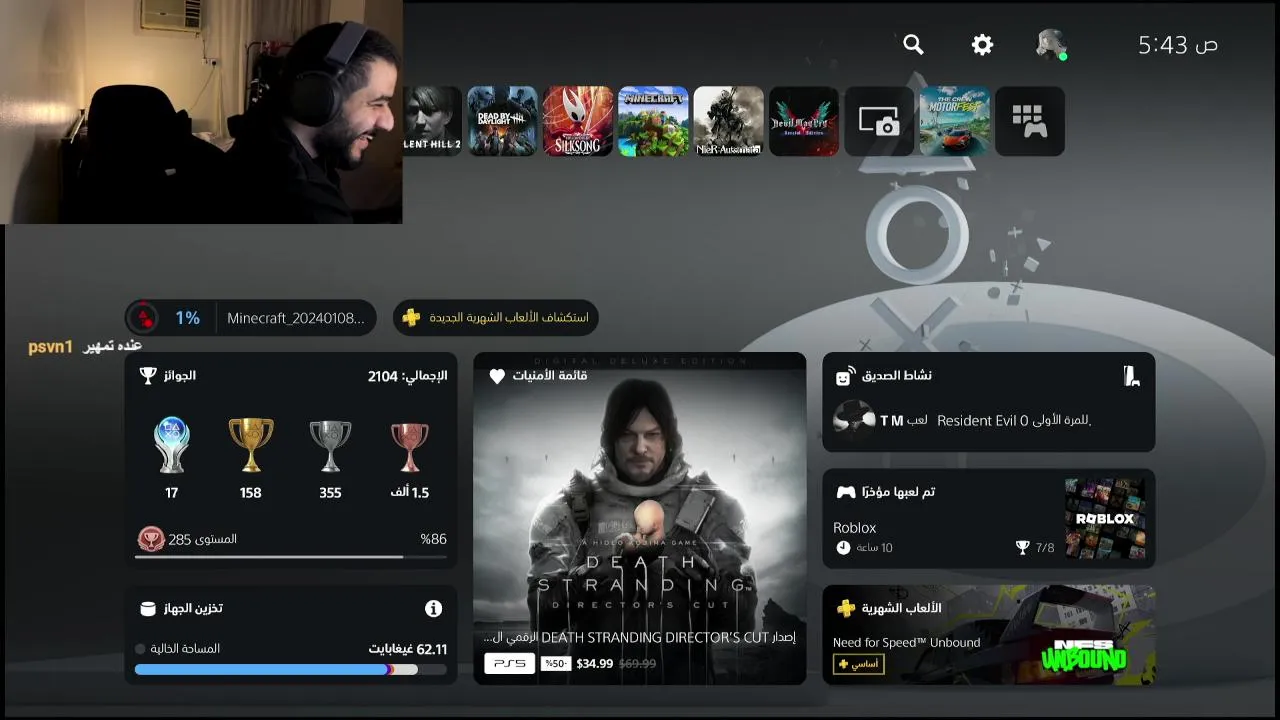
Task: Launch Devil May Cry 5 tile
Action: 804,121
